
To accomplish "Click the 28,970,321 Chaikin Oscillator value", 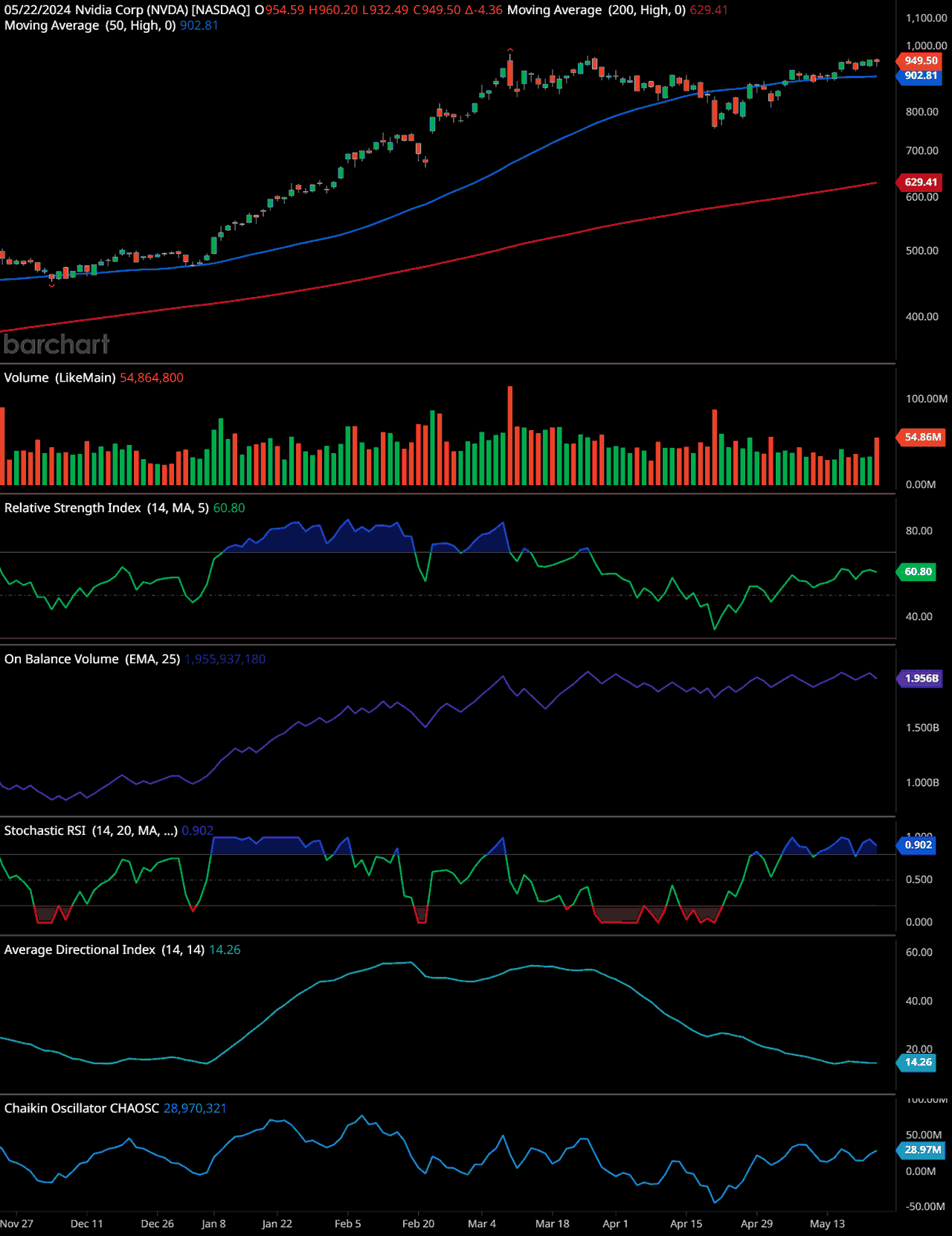I will [x=195, y=1108].
